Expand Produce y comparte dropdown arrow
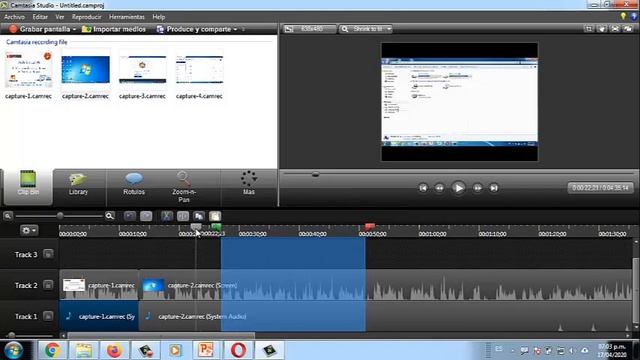The image size is (640, 360). (235, 29)
